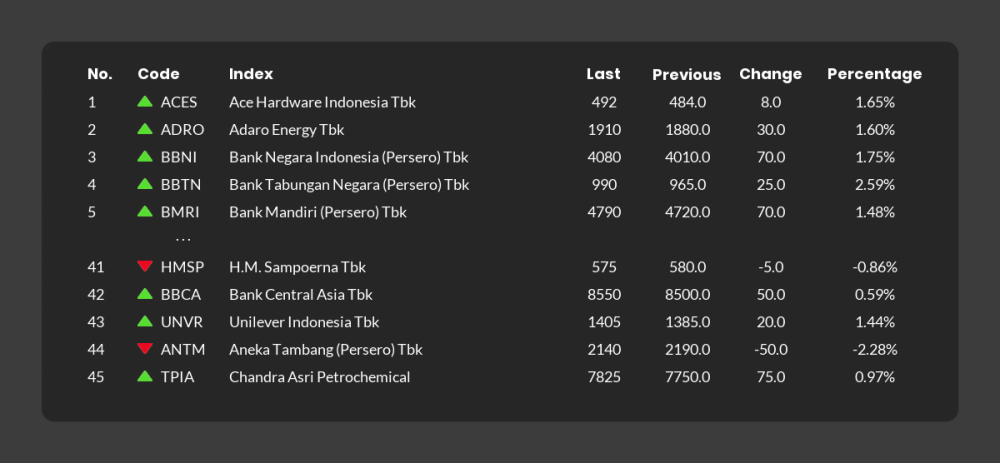Viewport: 1000px width, 463px height.
Task: Expand hidden rows via the ellipsis
Action: (183, 240)
